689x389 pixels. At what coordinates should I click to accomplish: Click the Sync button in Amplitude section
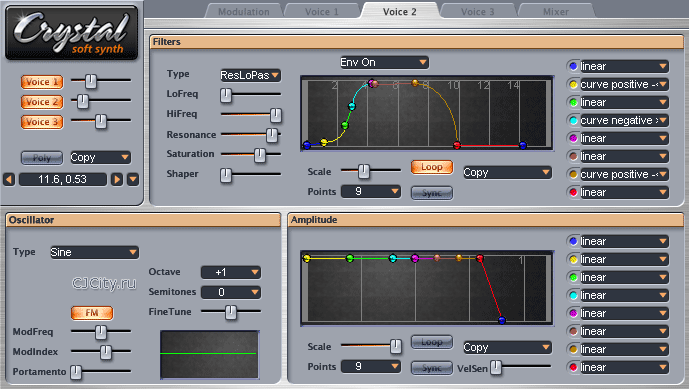point(432,368)
